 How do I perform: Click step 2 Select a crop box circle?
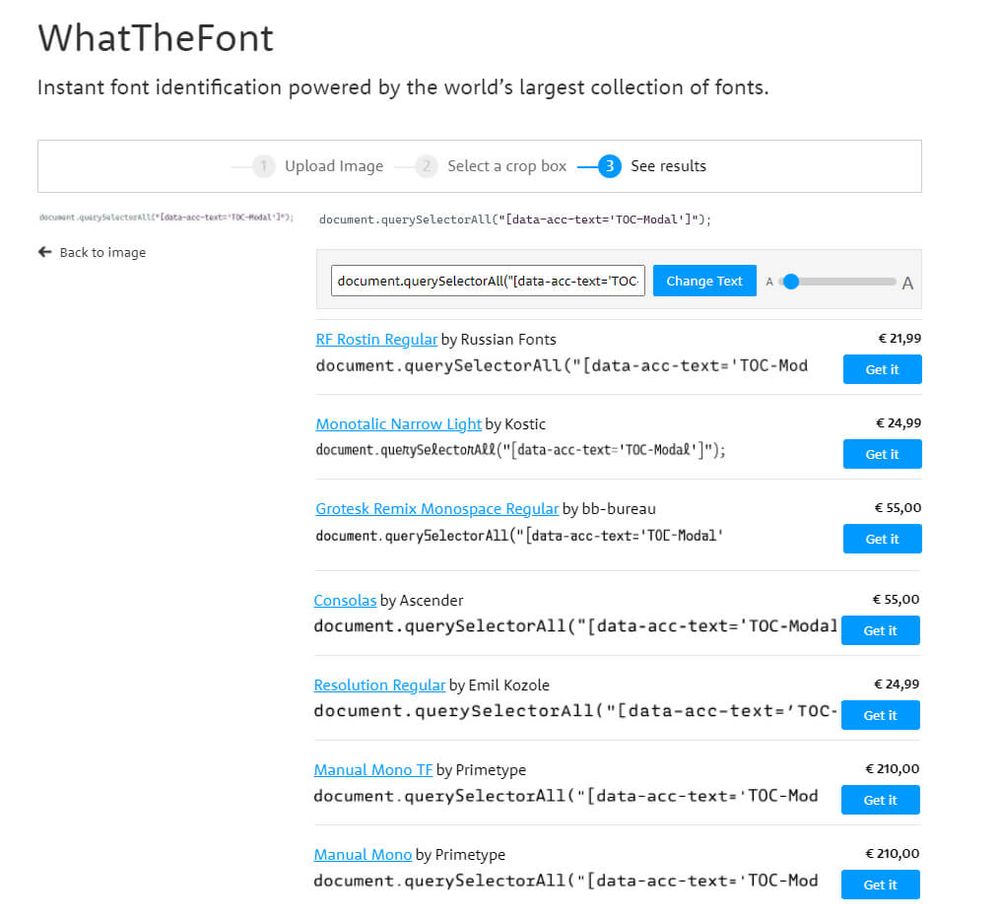pos(426,166)
